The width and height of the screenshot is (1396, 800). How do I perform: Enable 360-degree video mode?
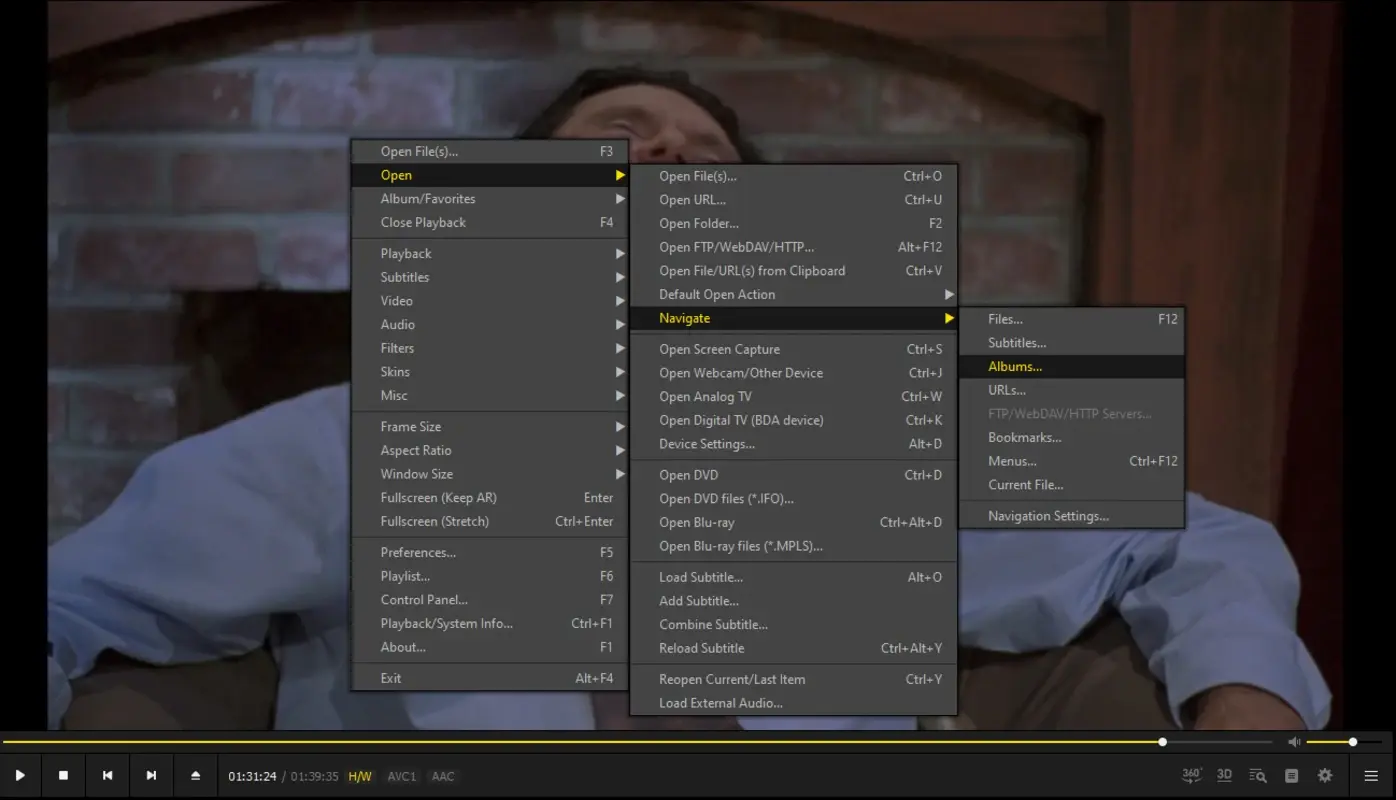(1190, 774)
